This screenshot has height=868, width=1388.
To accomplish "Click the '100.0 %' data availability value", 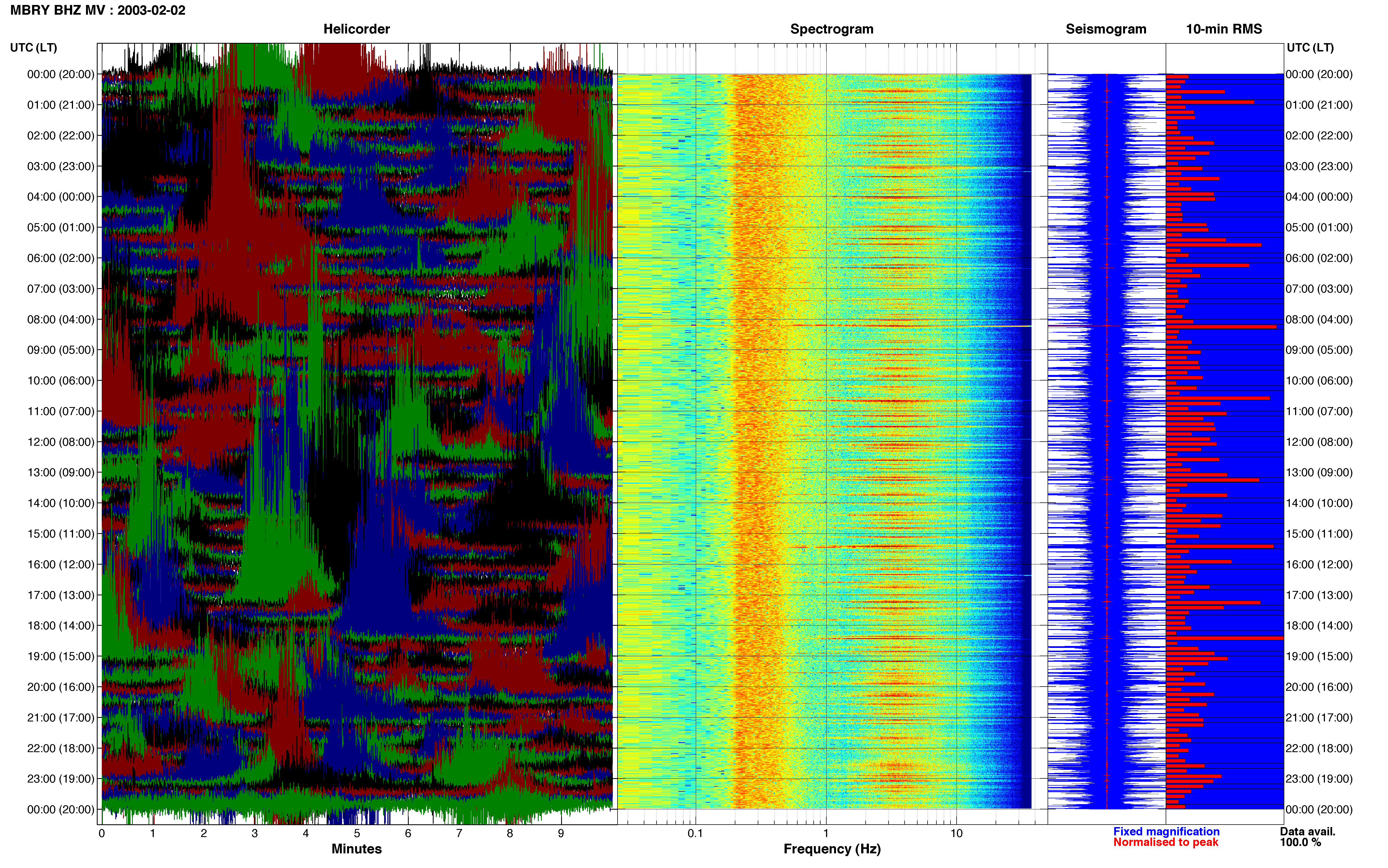I will [x=1300, y=842].
